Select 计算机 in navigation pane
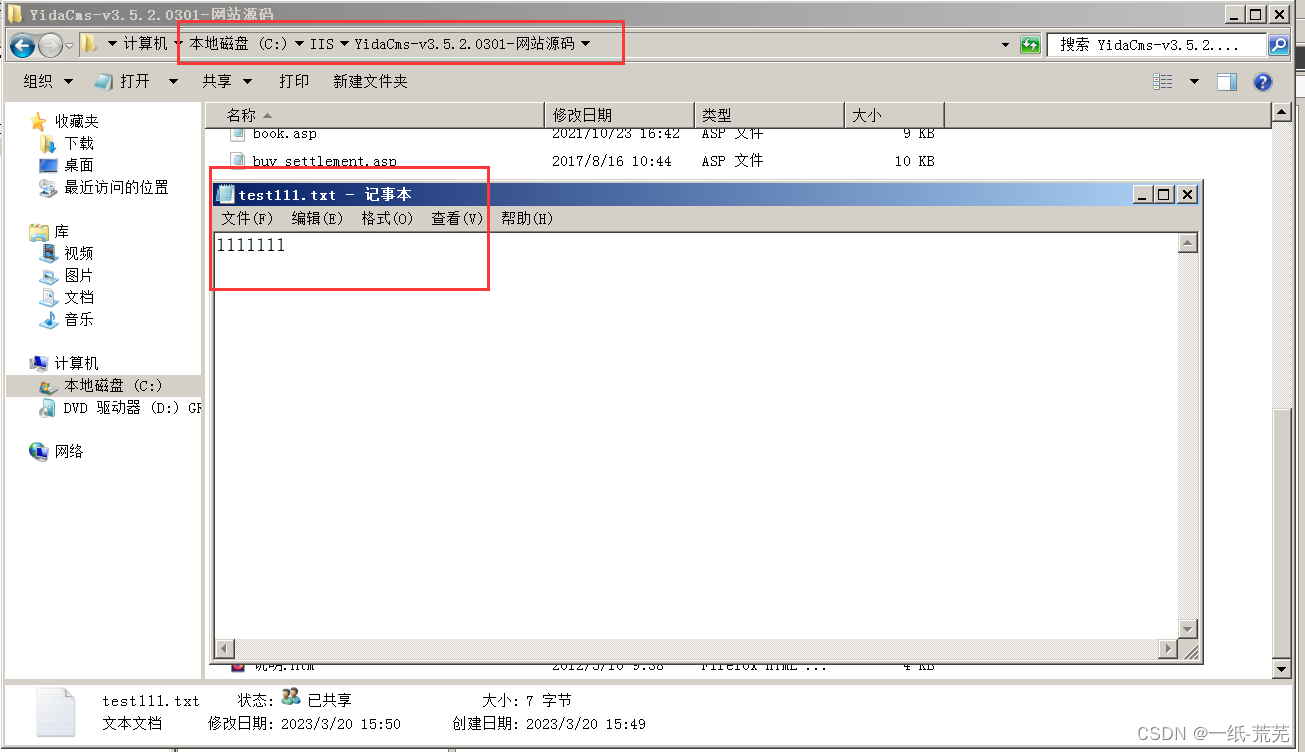The width and height of the screenshot is (1305, 752). (76, 363)
